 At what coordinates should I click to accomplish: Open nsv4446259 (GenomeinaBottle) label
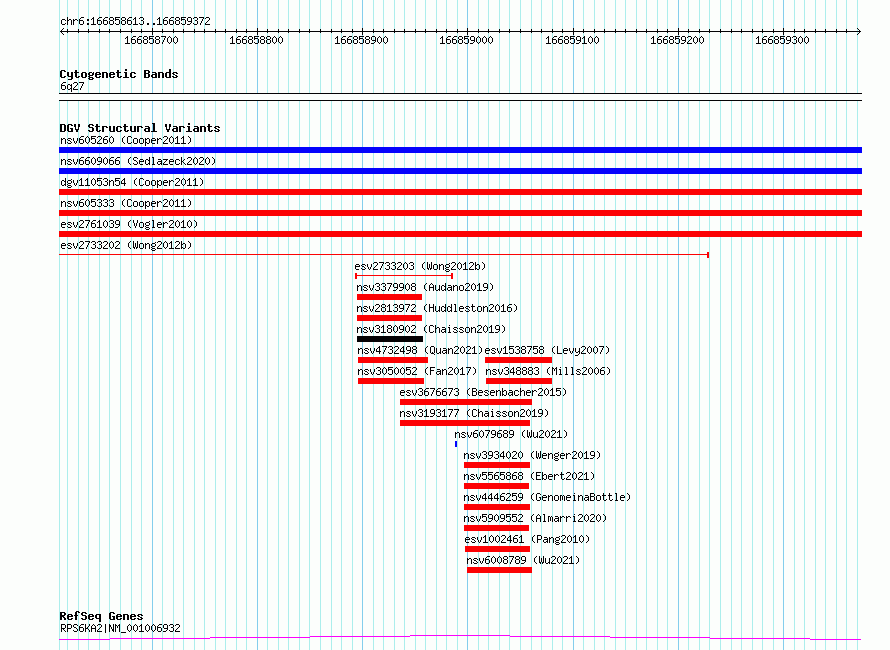tap(547, 497)
